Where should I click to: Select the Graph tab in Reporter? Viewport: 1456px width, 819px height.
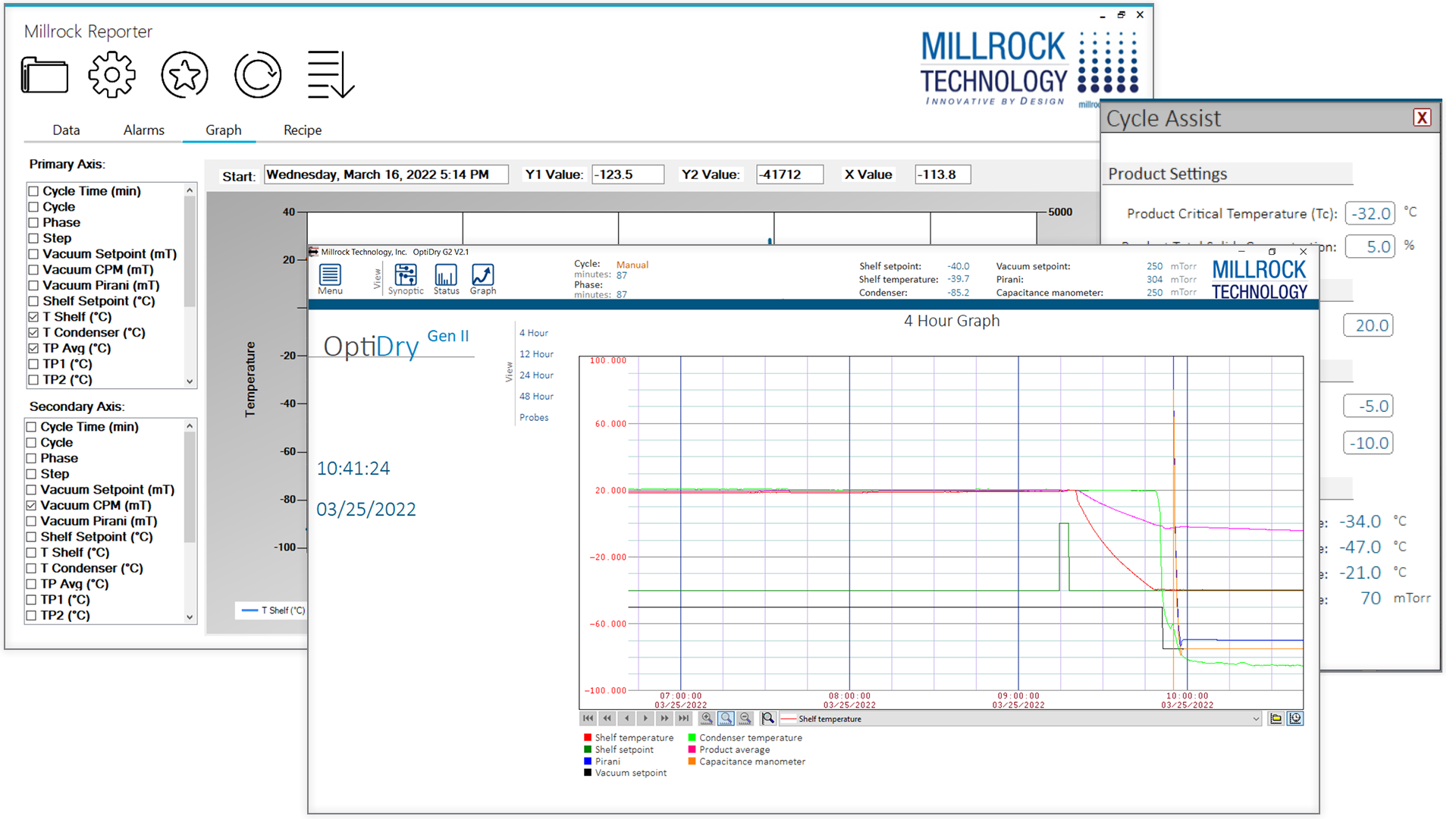tap(223, 130)
